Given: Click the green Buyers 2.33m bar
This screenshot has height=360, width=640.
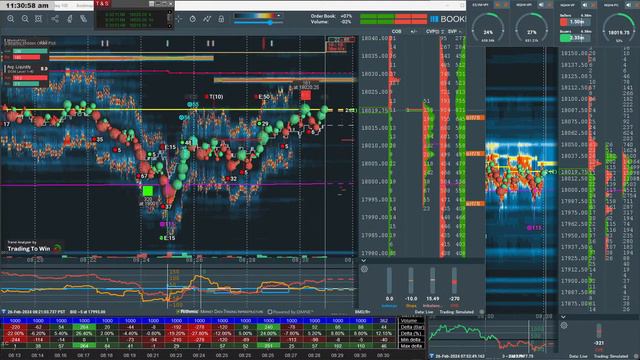Looking at the screenshot, I should 576,38.
